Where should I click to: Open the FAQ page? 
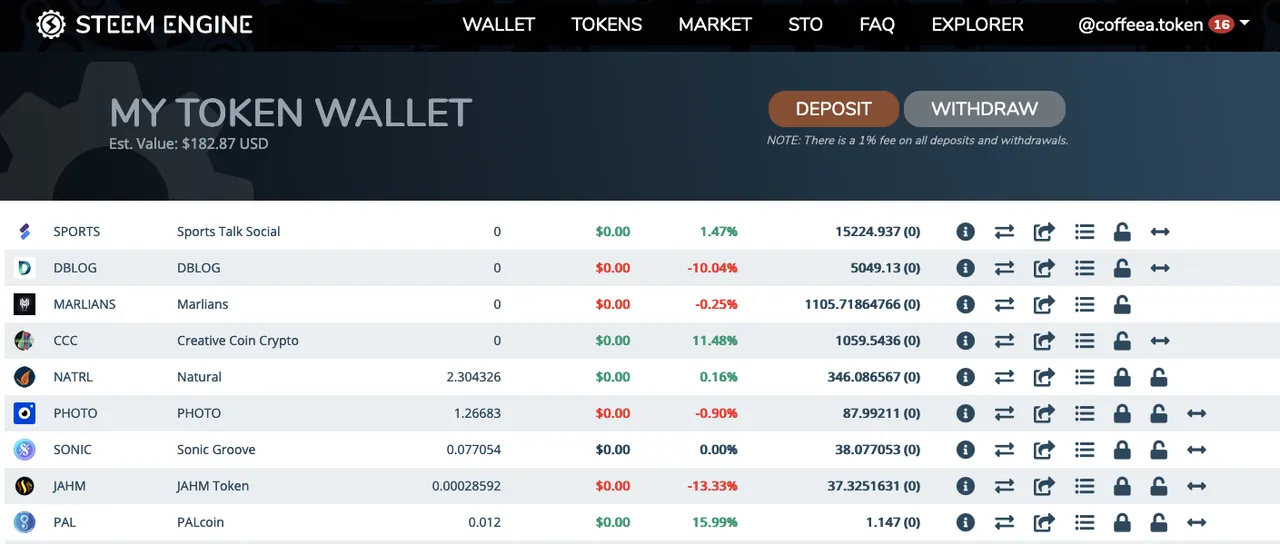(877, 25)
